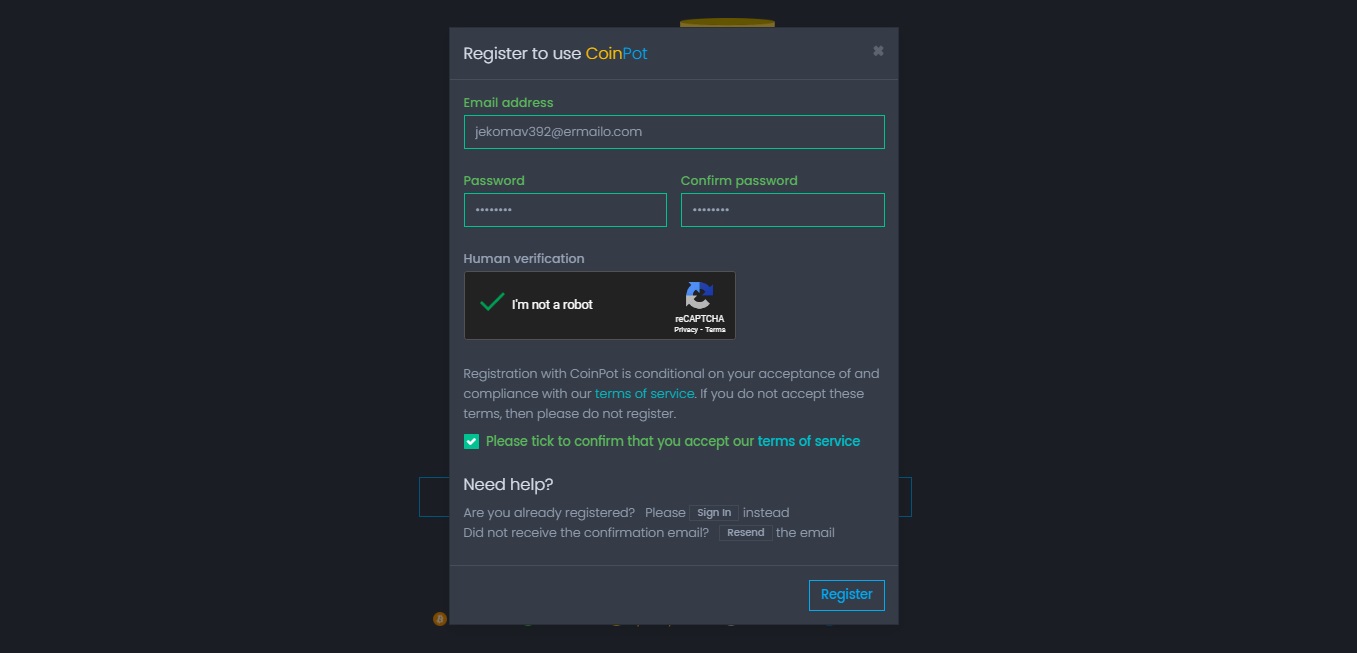Click the Human verification label
Screen dimensions: 1357x653
pyautogui.click(x=524, y=258)
